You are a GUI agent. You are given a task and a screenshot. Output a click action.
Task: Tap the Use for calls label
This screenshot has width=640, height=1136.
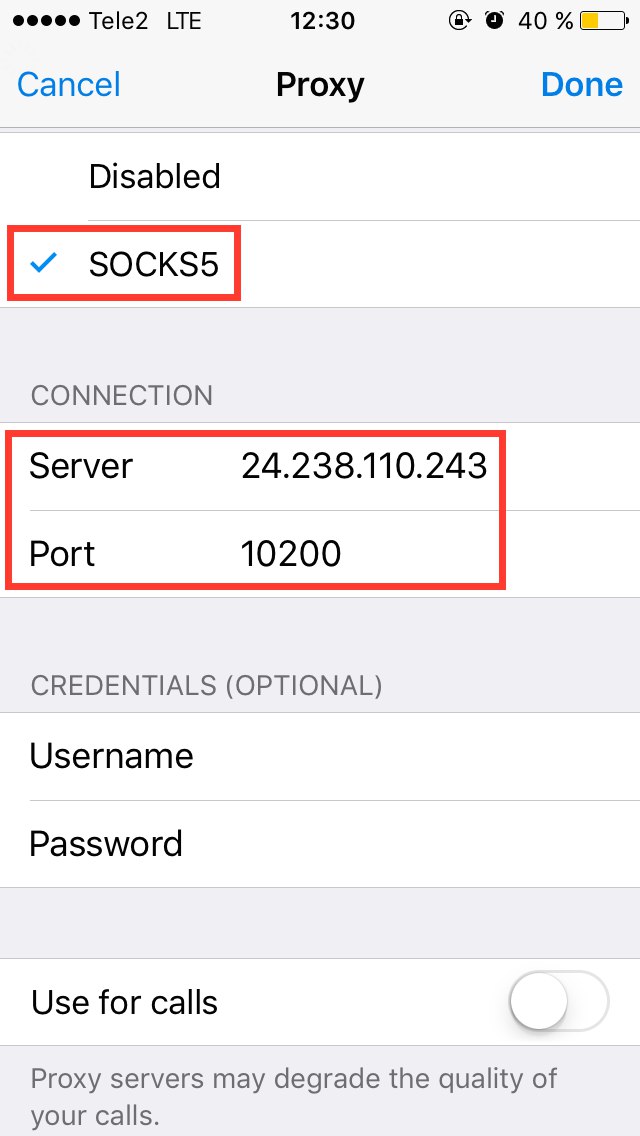point(125,1002)
